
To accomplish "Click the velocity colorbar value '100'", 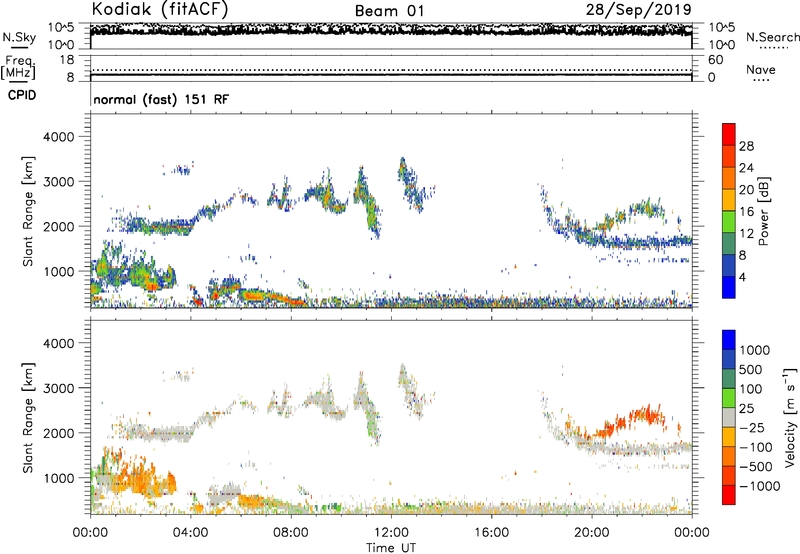I will coord(751,389).
